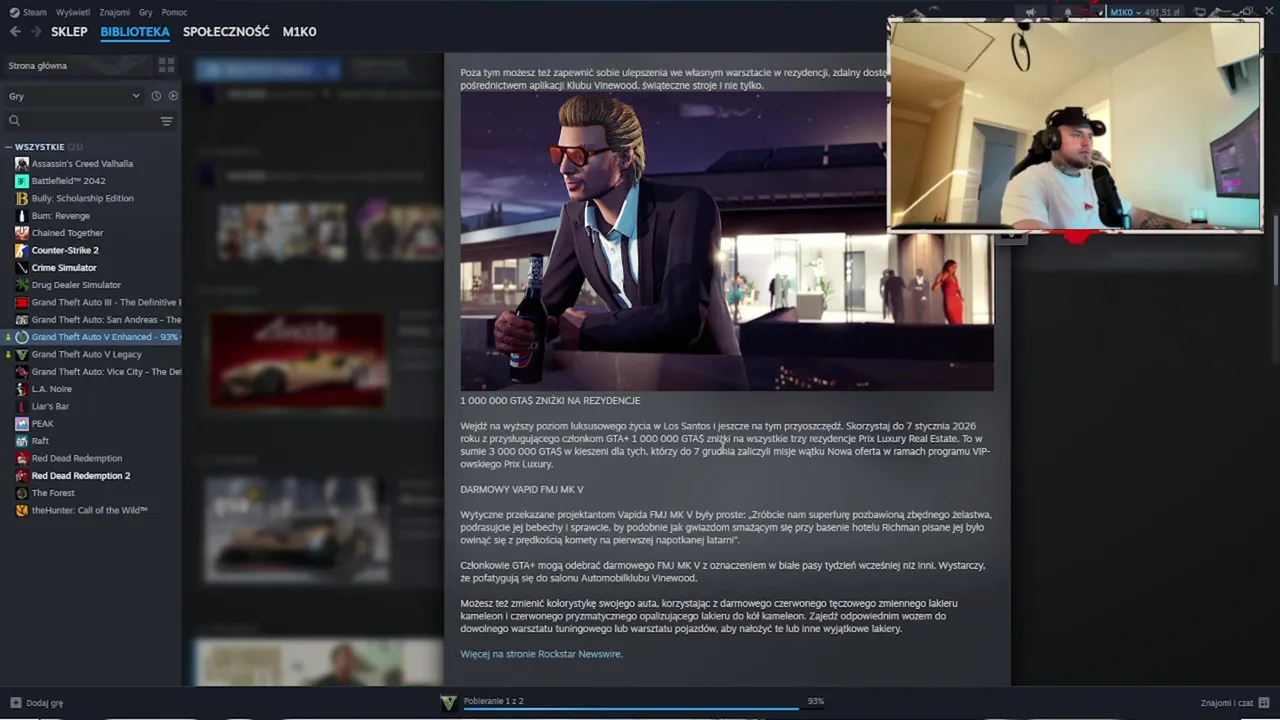Open notifications bell icon

(1068, 12)
